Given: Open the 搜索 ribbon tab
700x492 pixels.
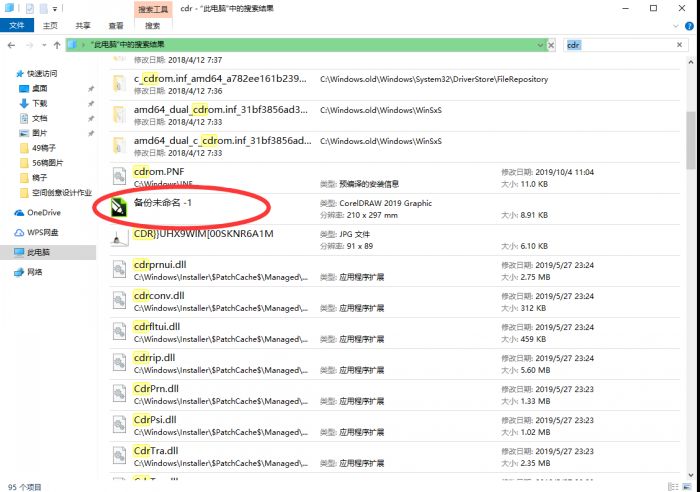Looking at the screenshot, I should [152, 25].
